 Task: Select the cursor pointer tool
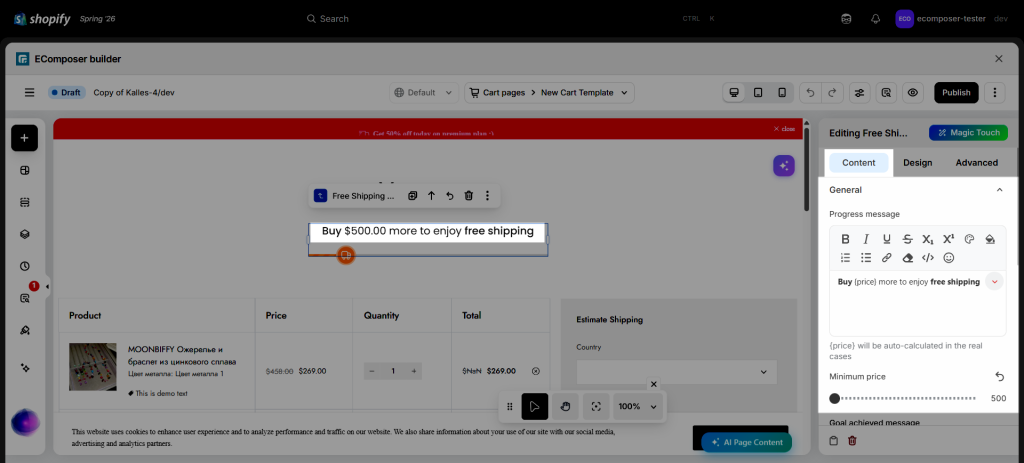(535, 406)
